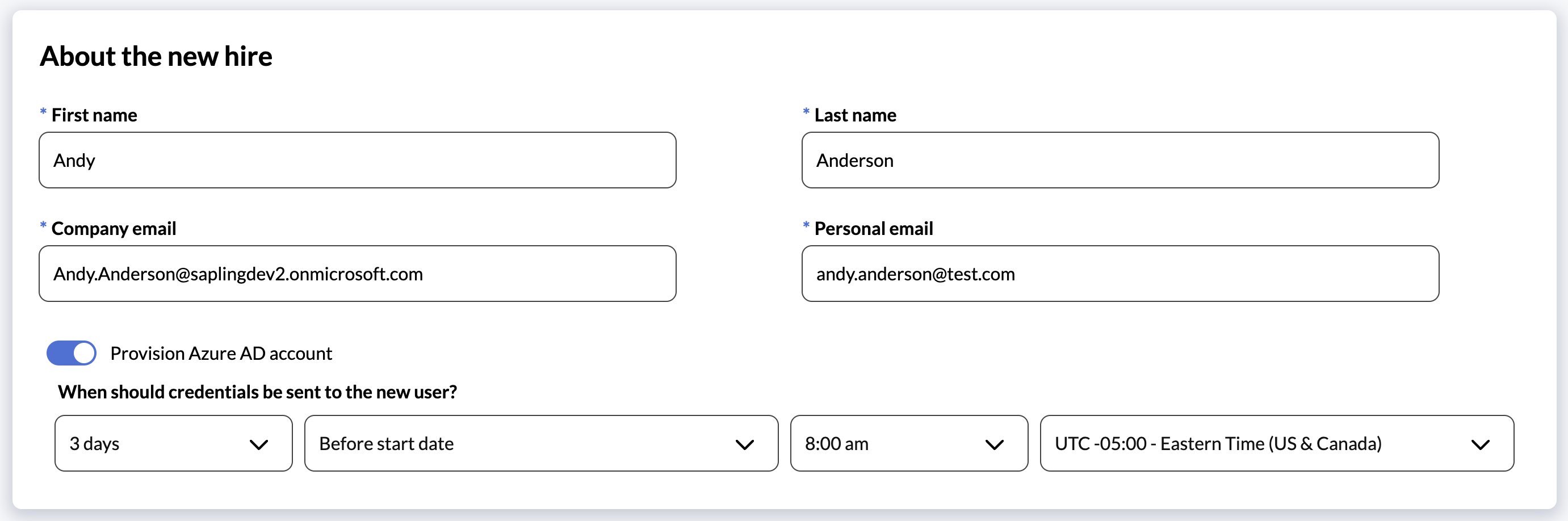Click the credentials timing question text
Image resolution: width=1568 pixels, height=521 pixels.
(257, 392)
